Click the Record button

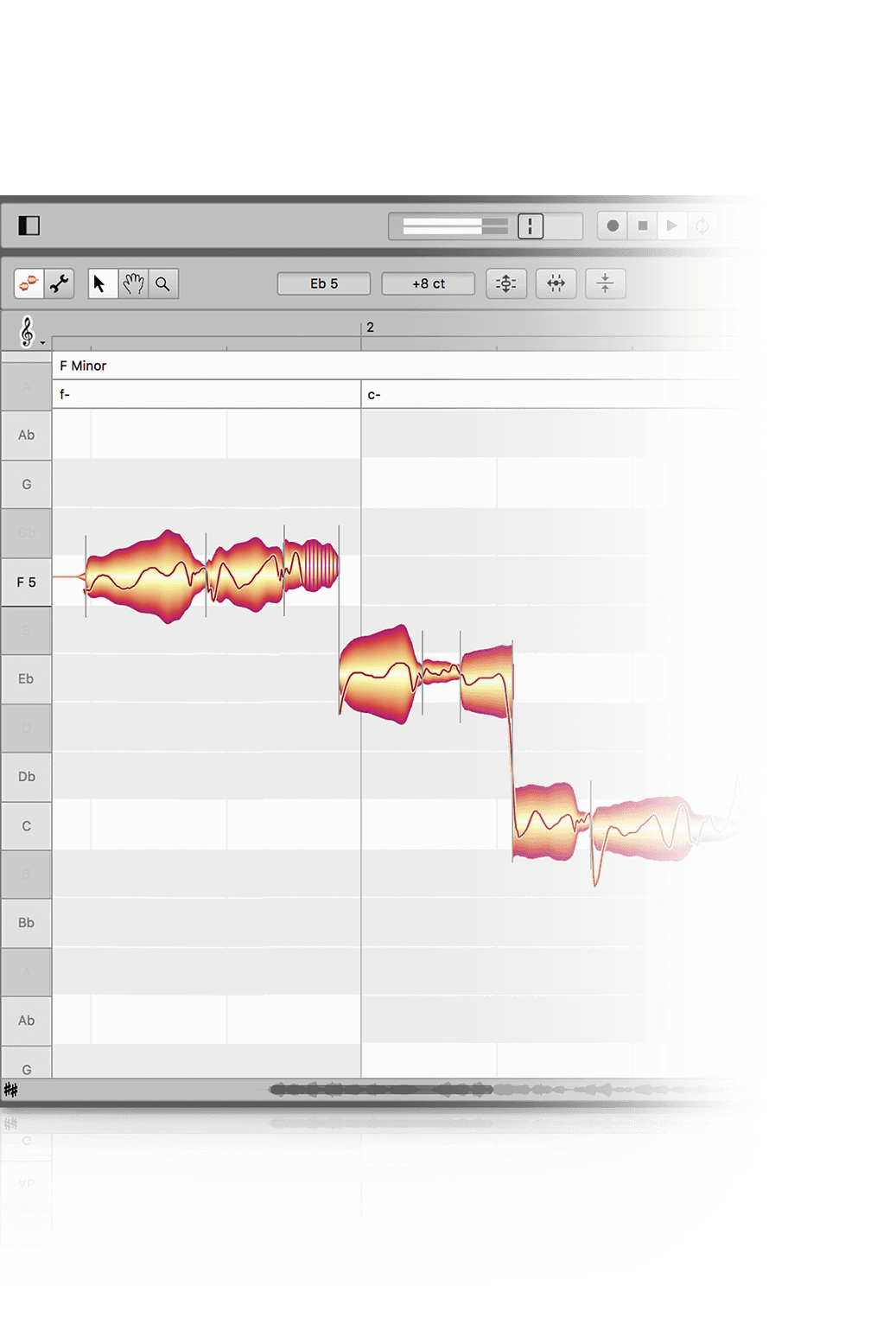click(613, 226)
